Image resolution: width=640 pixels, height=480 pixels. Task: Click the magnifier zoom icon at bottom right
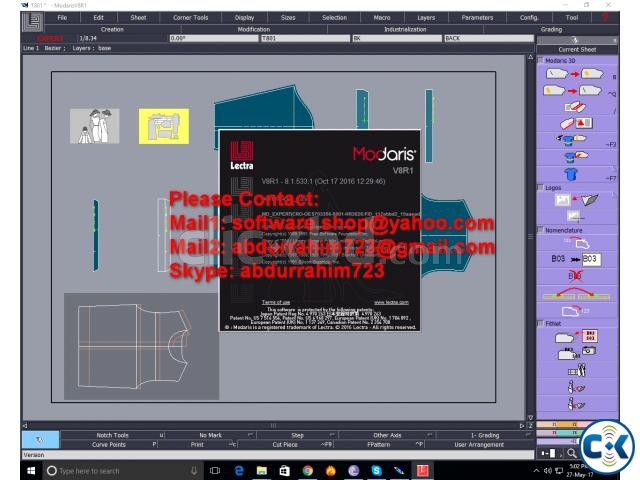coord(571,453)
